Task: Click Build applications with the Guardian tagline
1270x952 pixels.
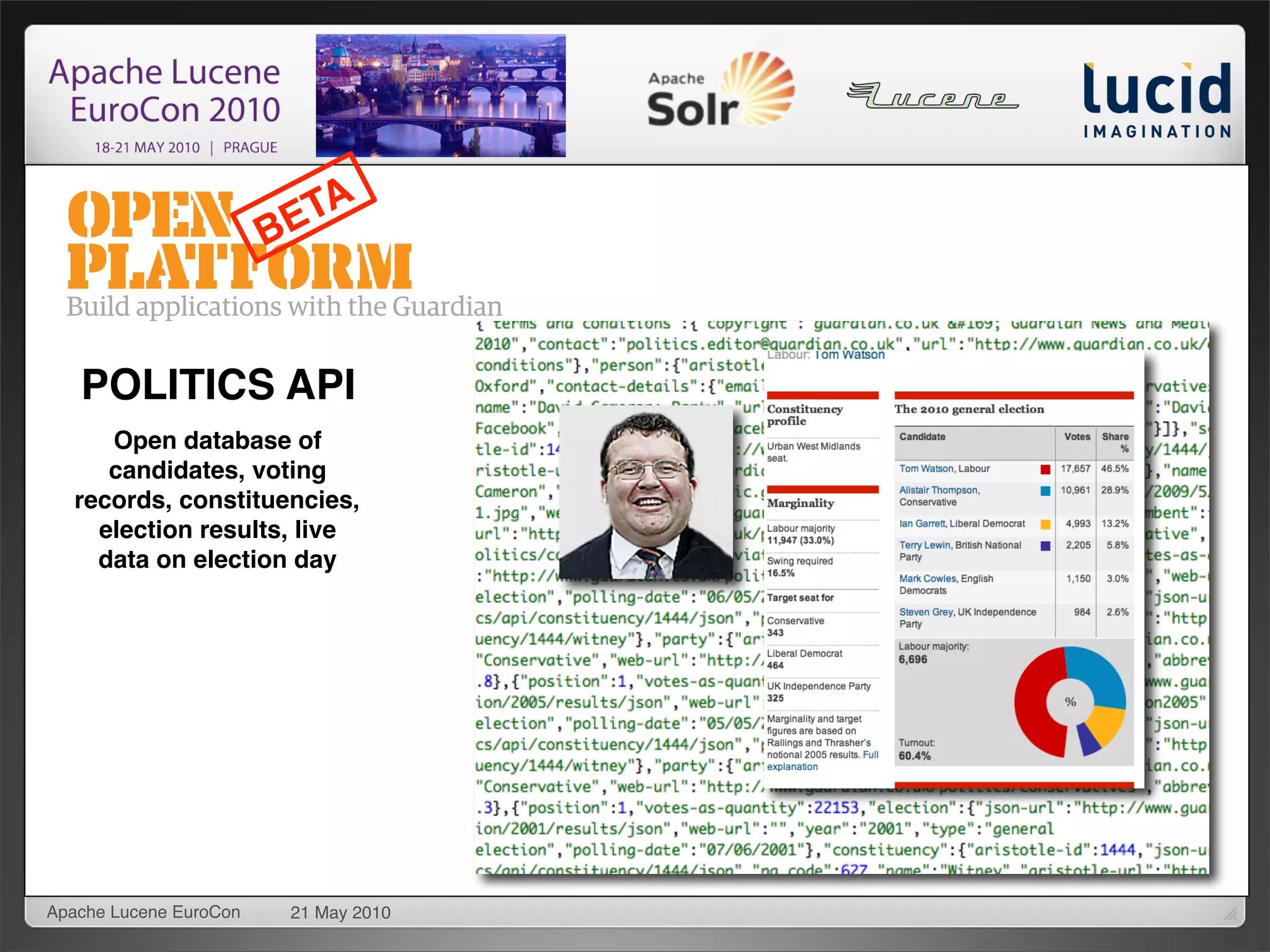Action: coord(284,307)
